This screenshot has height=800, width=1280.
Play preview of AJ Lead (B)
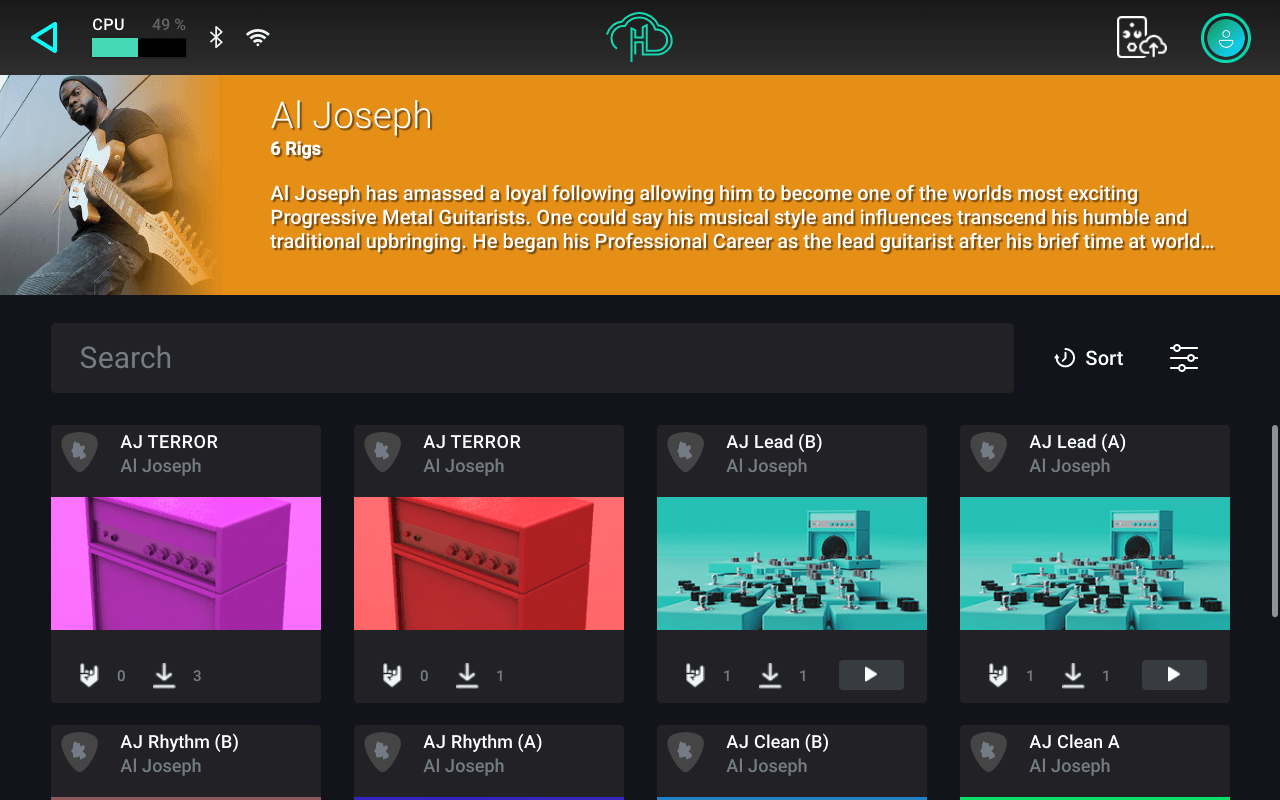[x=870, y=675]
